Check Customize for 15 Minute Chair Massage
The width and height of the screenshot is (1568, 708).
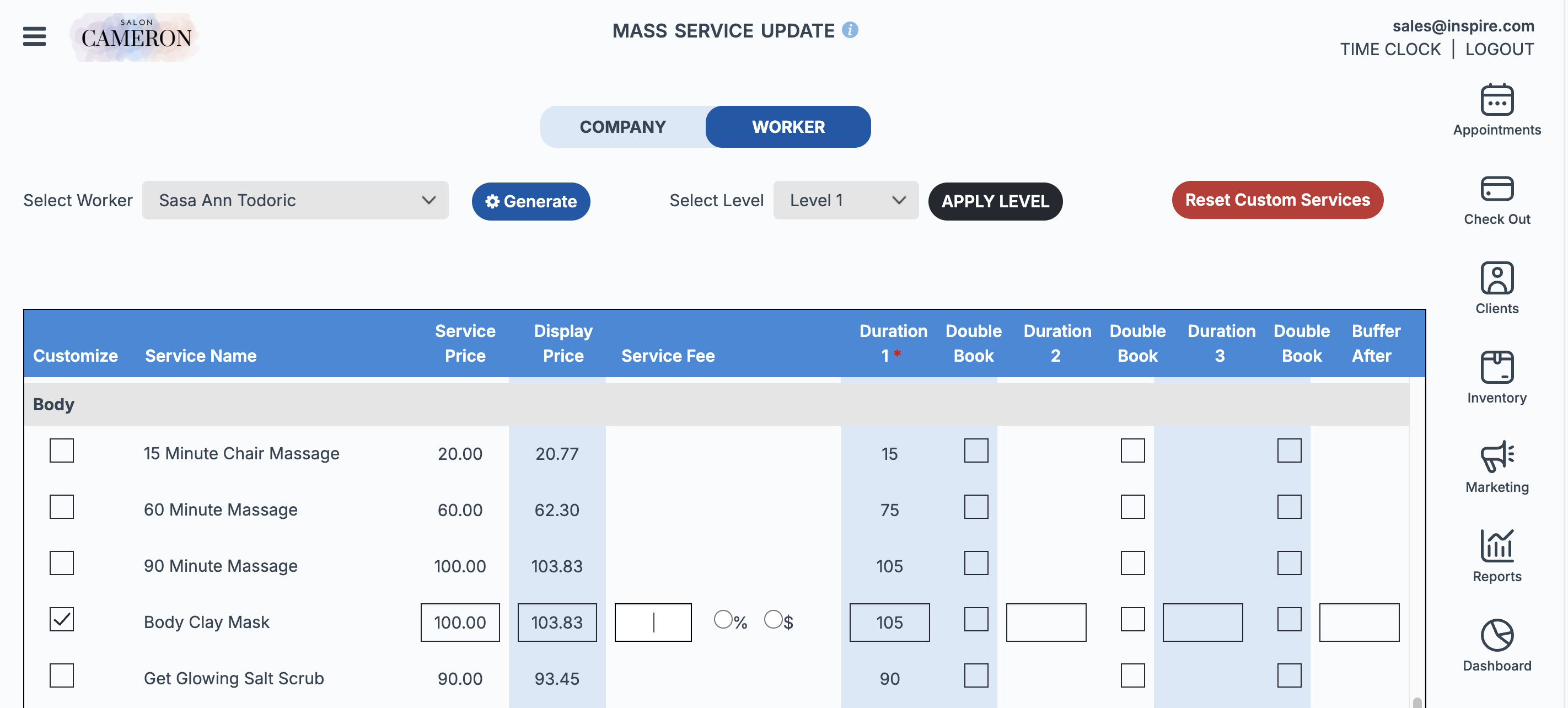click(62, 451)
